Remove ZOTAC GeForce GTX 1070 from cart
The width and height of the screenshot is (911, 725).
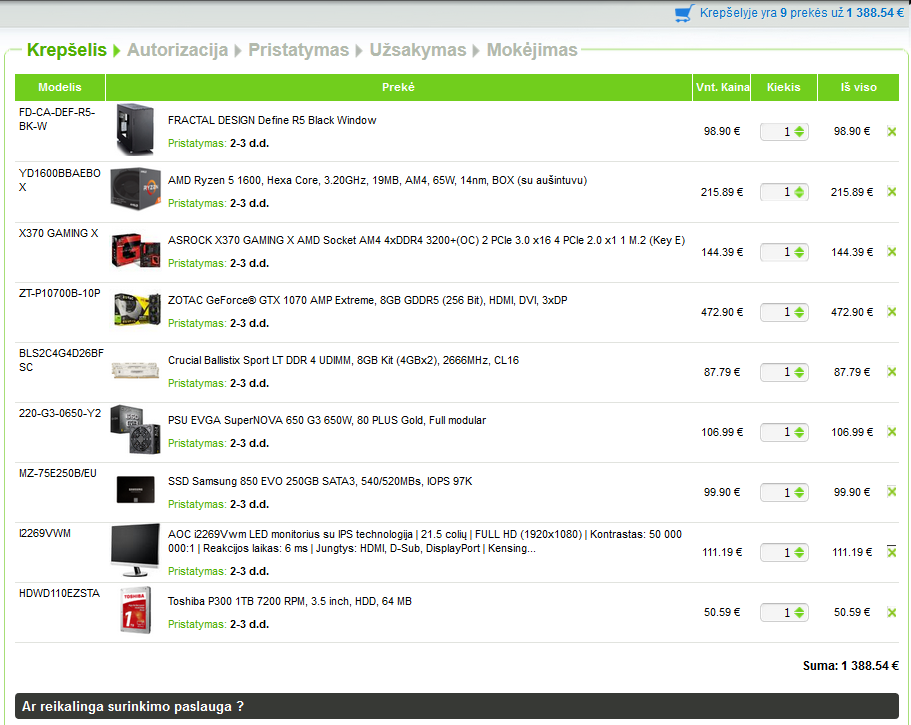tap(892, 312)
